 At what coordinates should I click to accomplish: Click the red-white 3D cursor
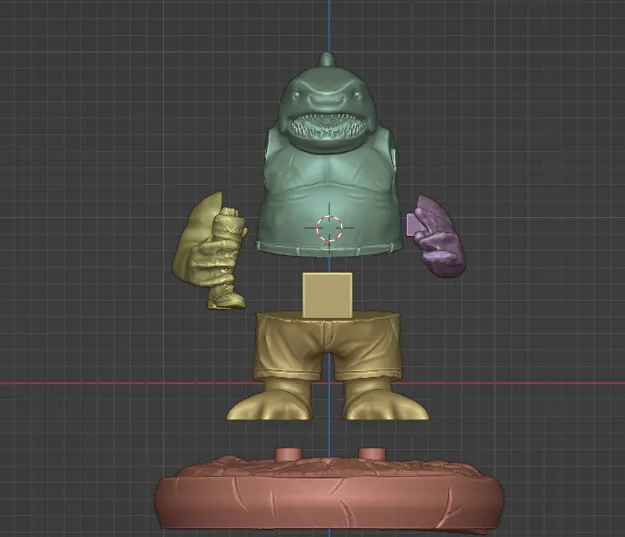pos(329,228)
